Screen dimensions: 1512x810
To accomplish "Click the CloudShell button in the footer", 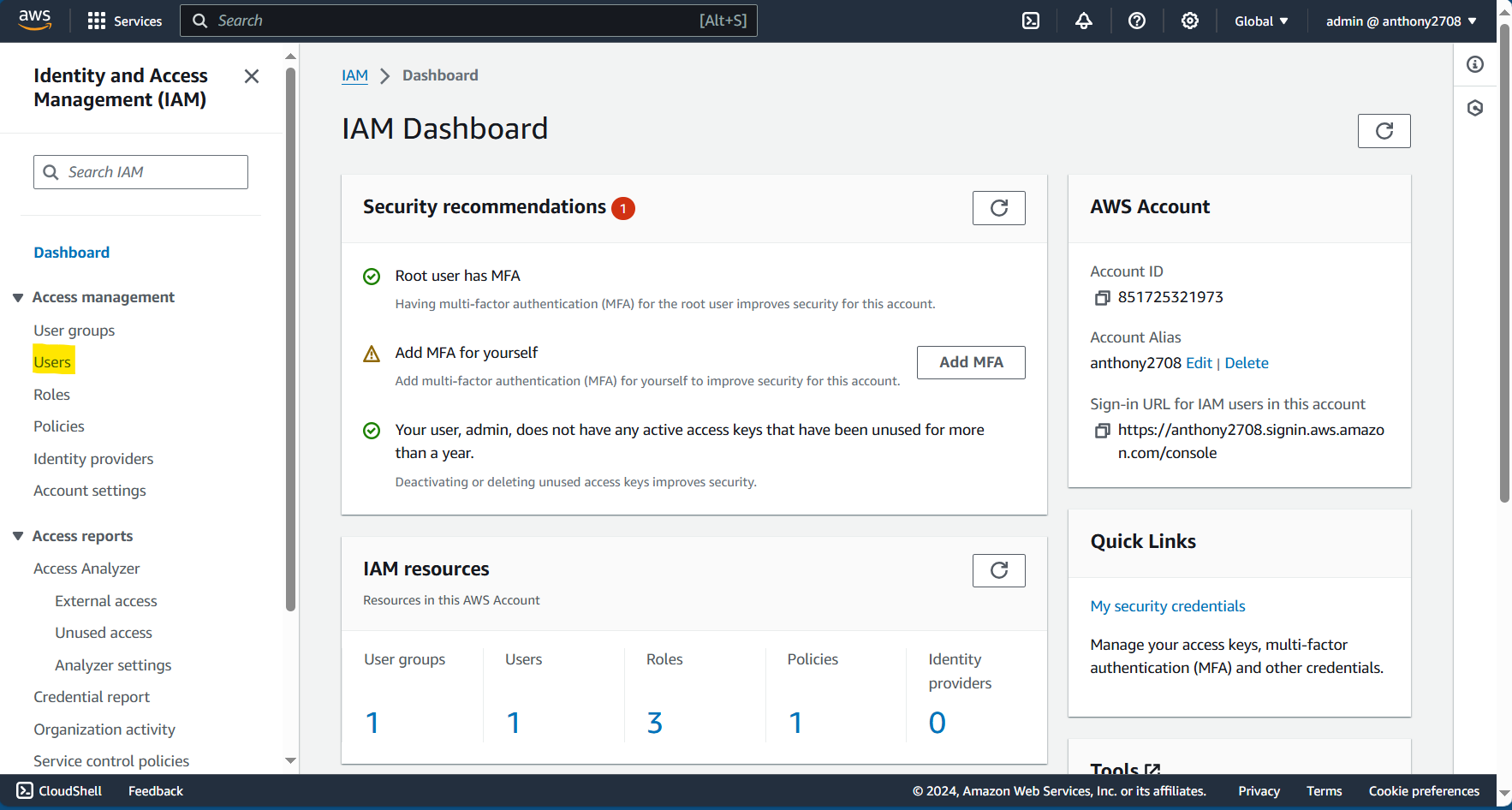I will [x=59, y=791].
